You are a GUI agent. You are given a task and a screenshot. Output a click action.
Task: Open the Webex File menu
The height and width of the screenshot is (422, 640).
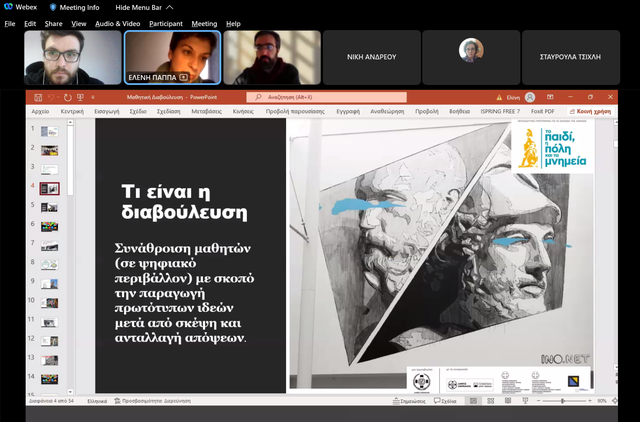[x=10, y=24]
